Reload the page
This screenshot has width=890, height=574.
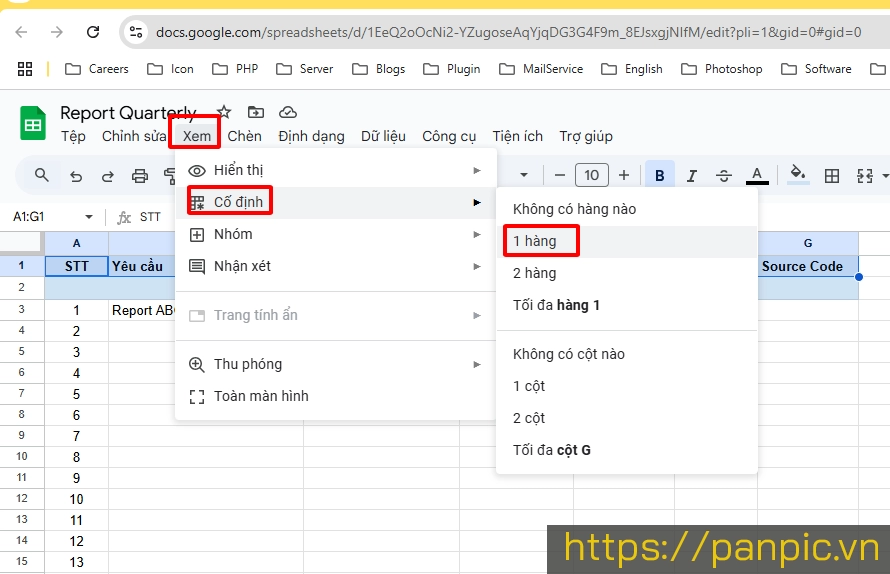(93, 32)
